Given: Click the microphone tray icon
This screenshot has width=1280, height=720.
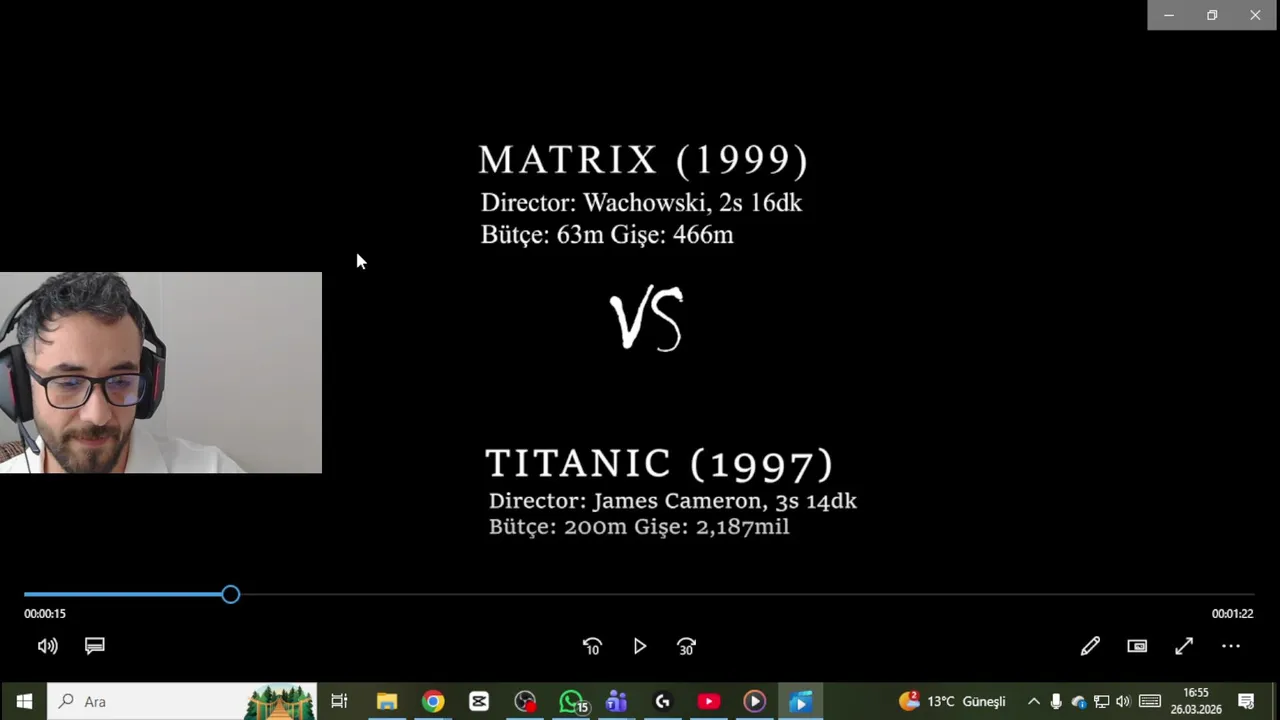Looking at the screenshot, I should click(1056, 702).
